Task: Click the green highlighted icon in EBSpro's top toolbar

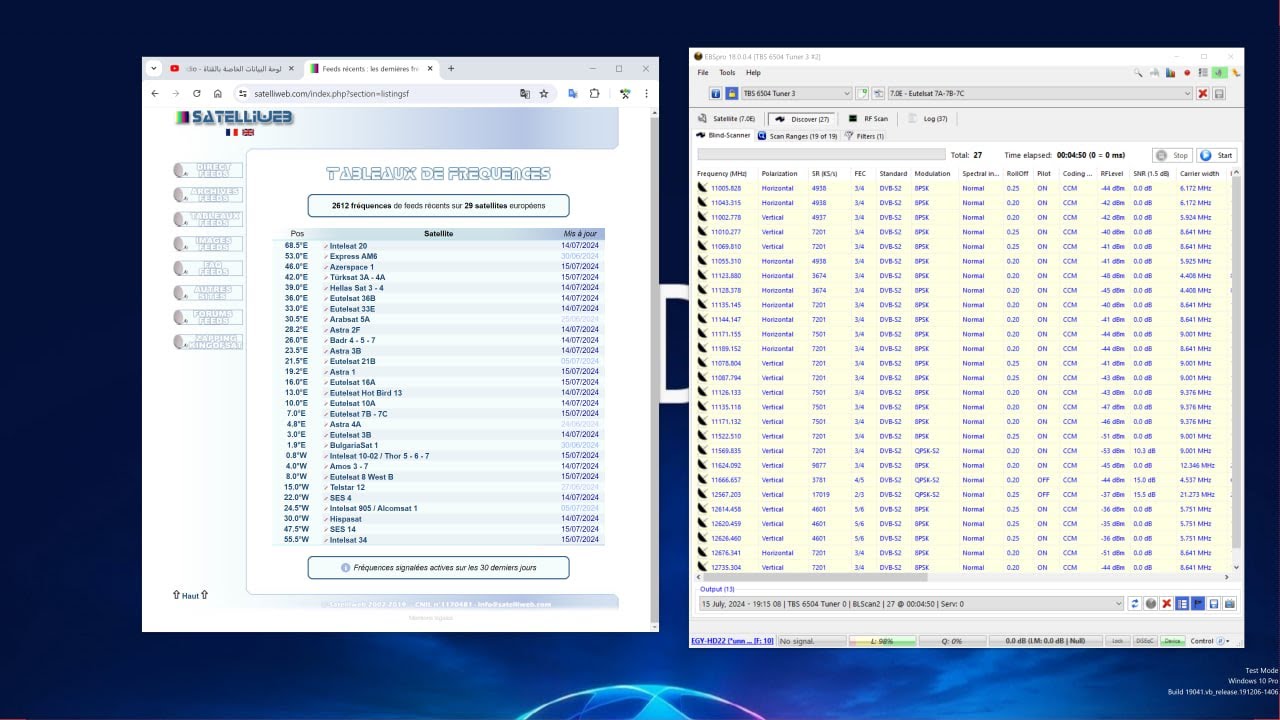Action: [x=1219, y=72]
